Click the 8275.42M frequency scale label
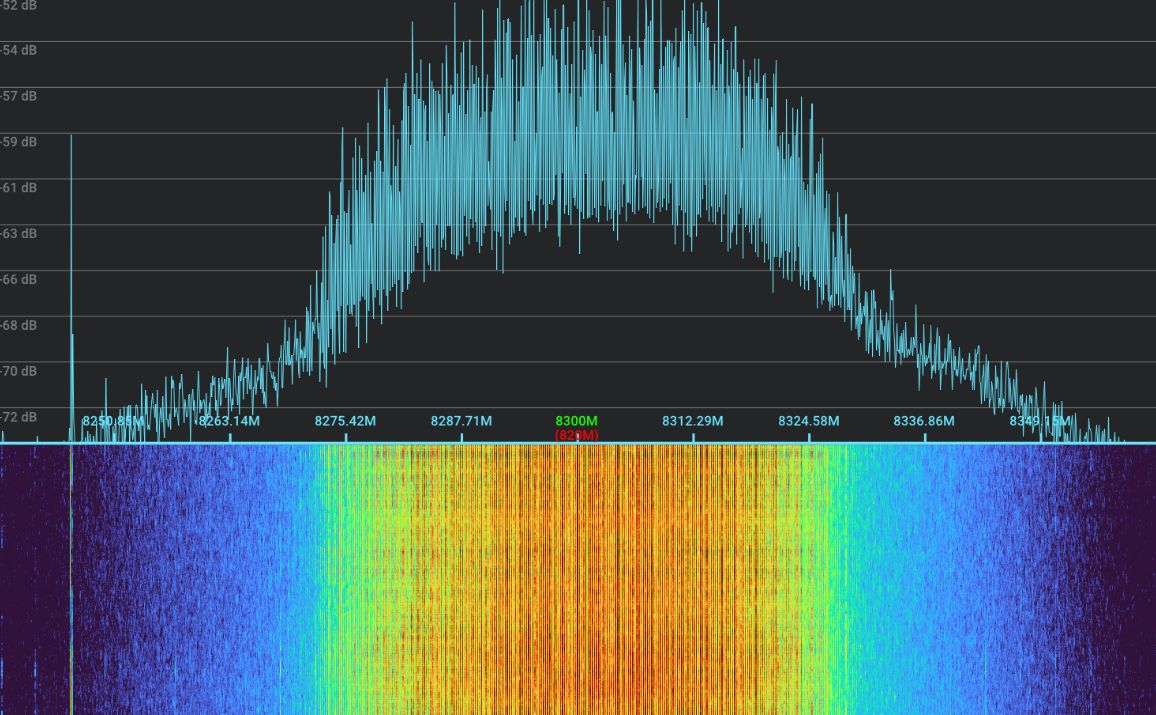 pyautogui.click(x=346, y=422)
